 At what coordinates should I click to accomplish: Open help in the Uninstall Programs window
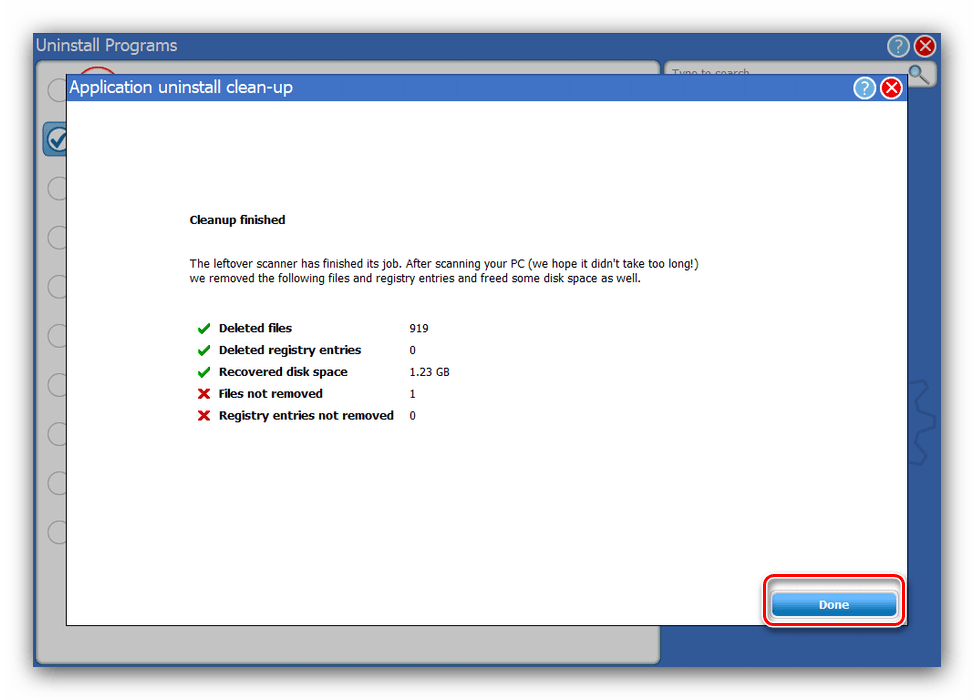point(898,46)
